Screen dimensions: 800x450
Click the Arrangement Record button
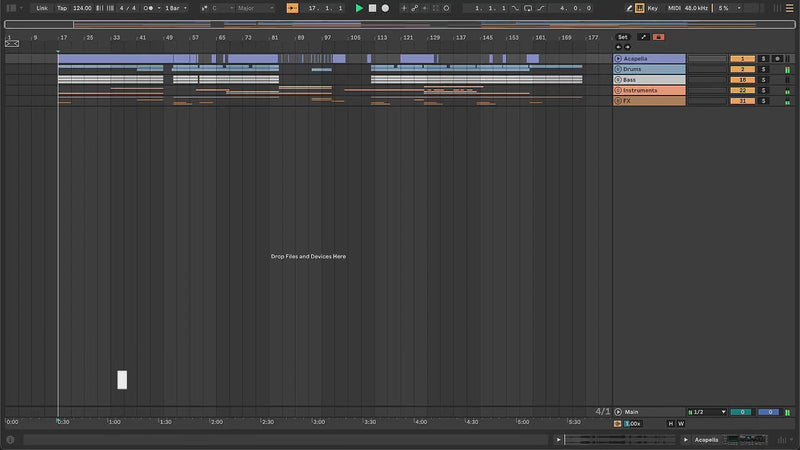pos(385,8)
